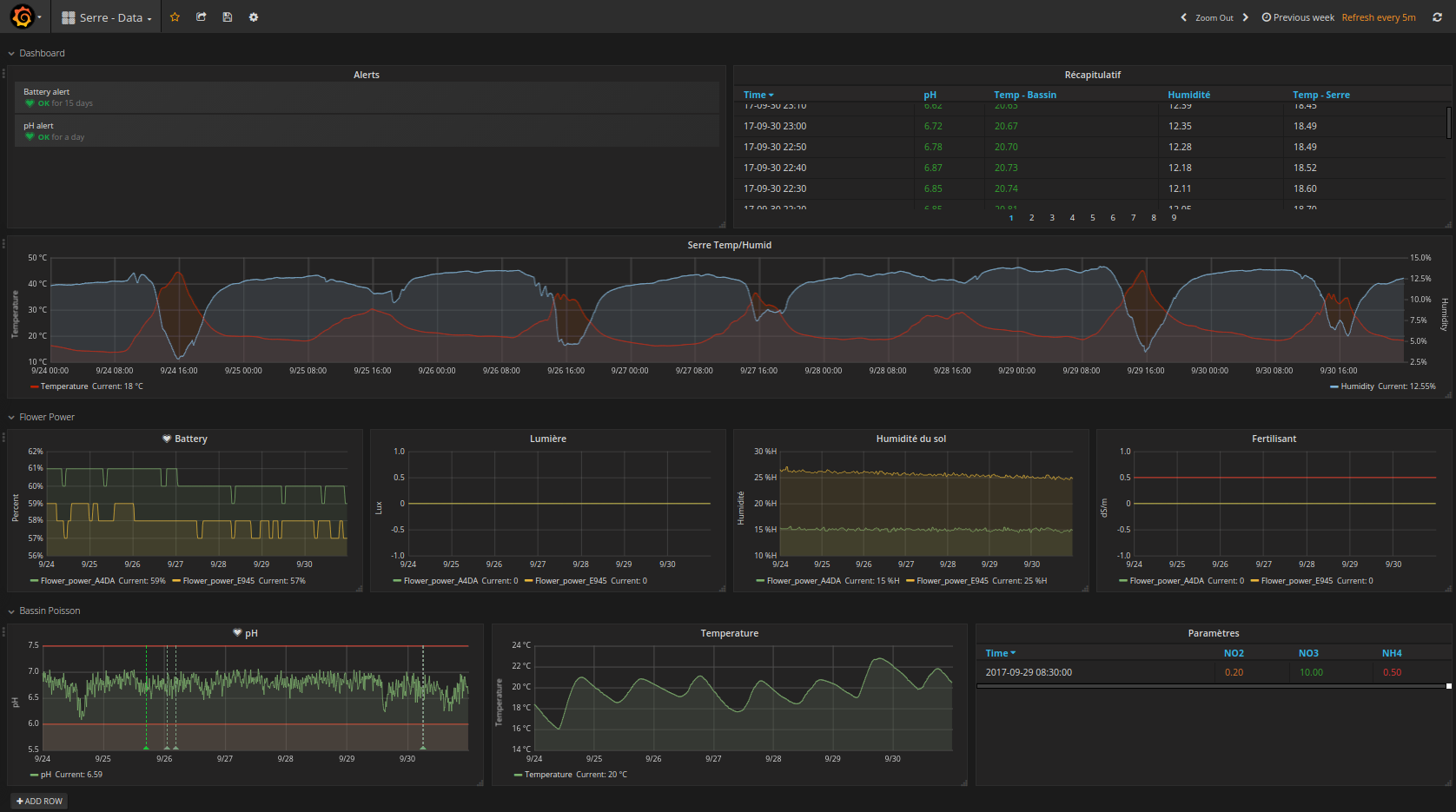This screenshot has height=812, width=1456.
Task: Sort by Humidité column header
Action: tap(1188, 95)
